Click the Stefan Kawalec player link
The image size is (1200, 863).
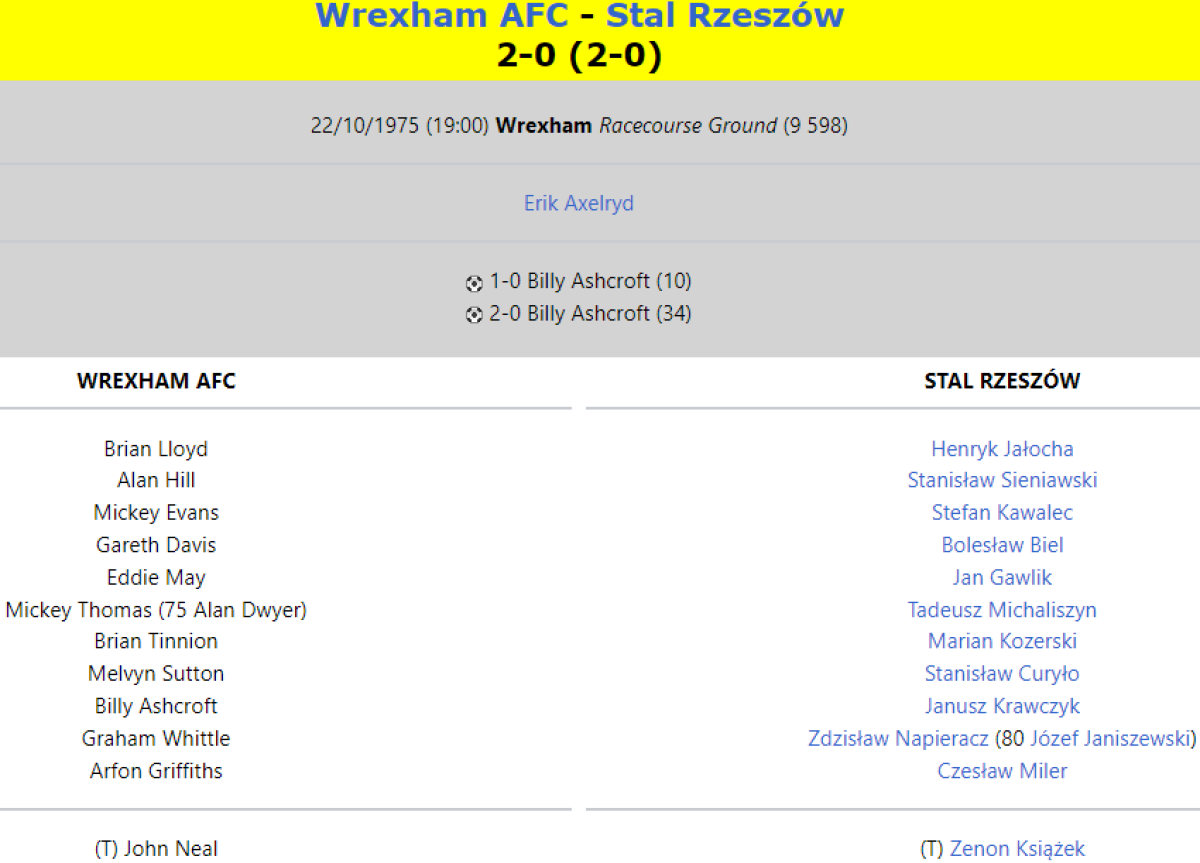coord(1002,513)
